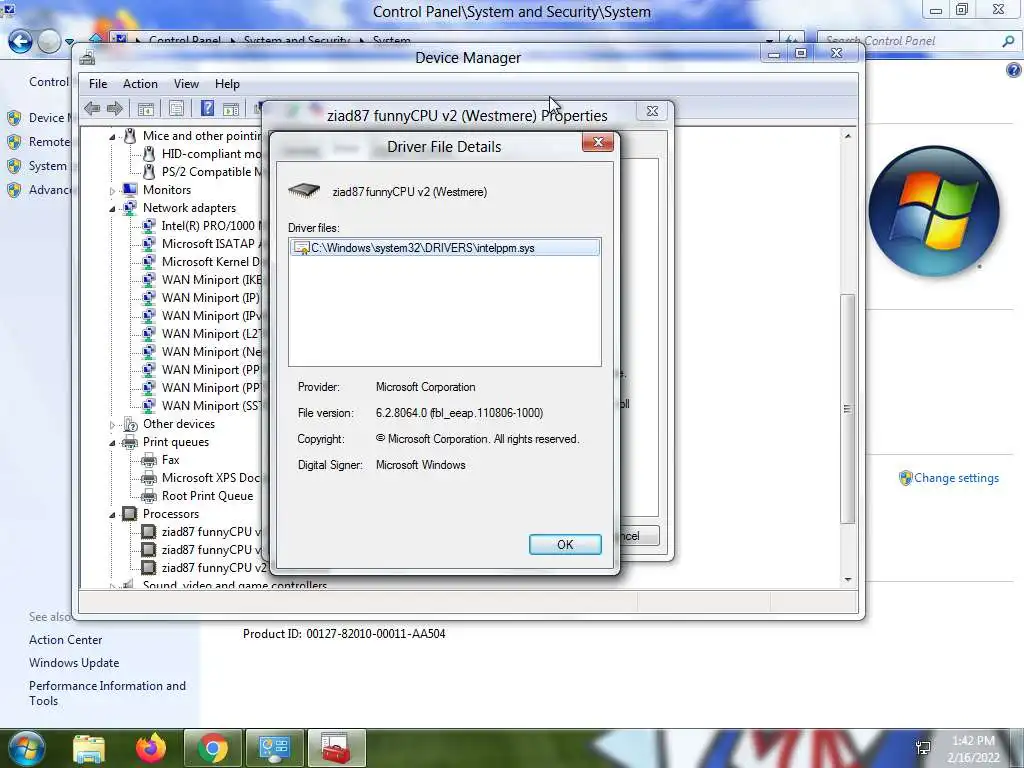The height and width of the screenshot is (768, 1024).
Task: Click the blue Help question mark toolbar icon
Action: pyautogui.click(x=207, y=108)
